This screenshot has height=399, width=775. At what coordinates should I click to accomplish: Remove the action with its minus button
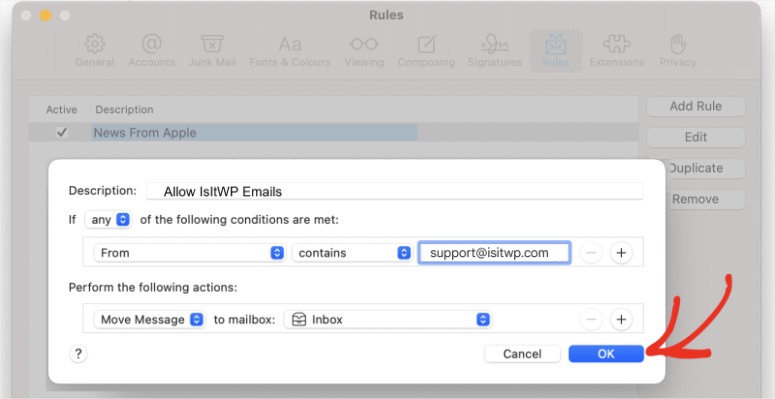click(x=591, y=319)
